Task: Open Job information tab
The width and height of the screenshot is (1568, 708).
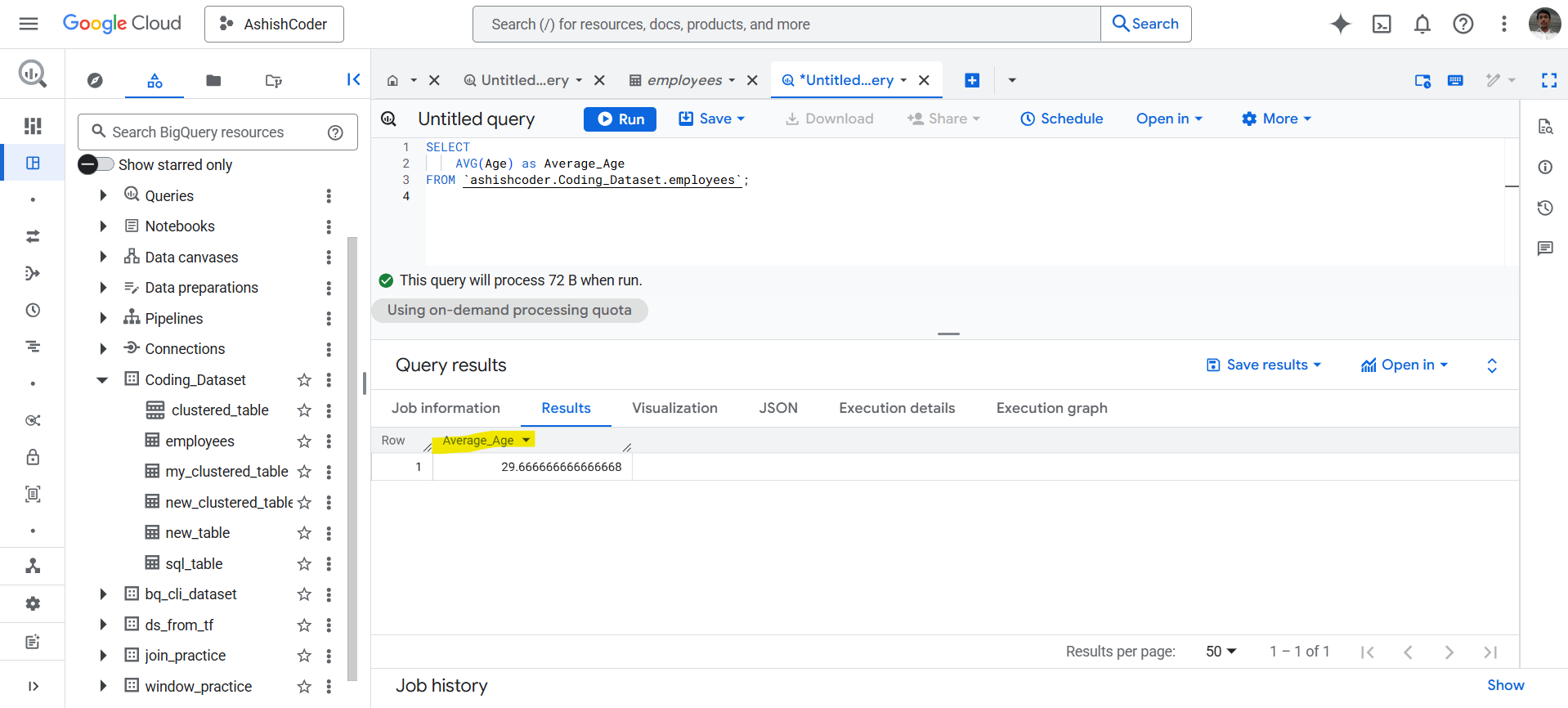Action: pos(446,408)
